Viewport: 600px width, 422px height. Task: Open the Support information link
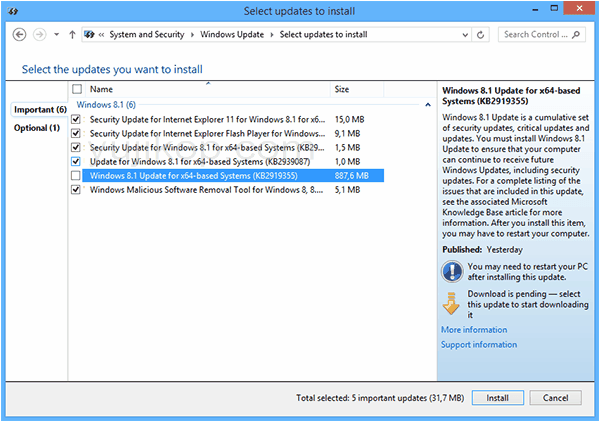[479, 345]
